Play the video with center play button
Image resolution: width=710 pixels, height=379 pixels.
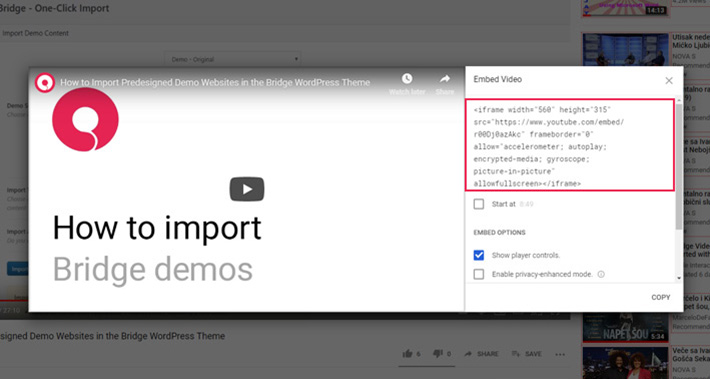click(247, 189)
